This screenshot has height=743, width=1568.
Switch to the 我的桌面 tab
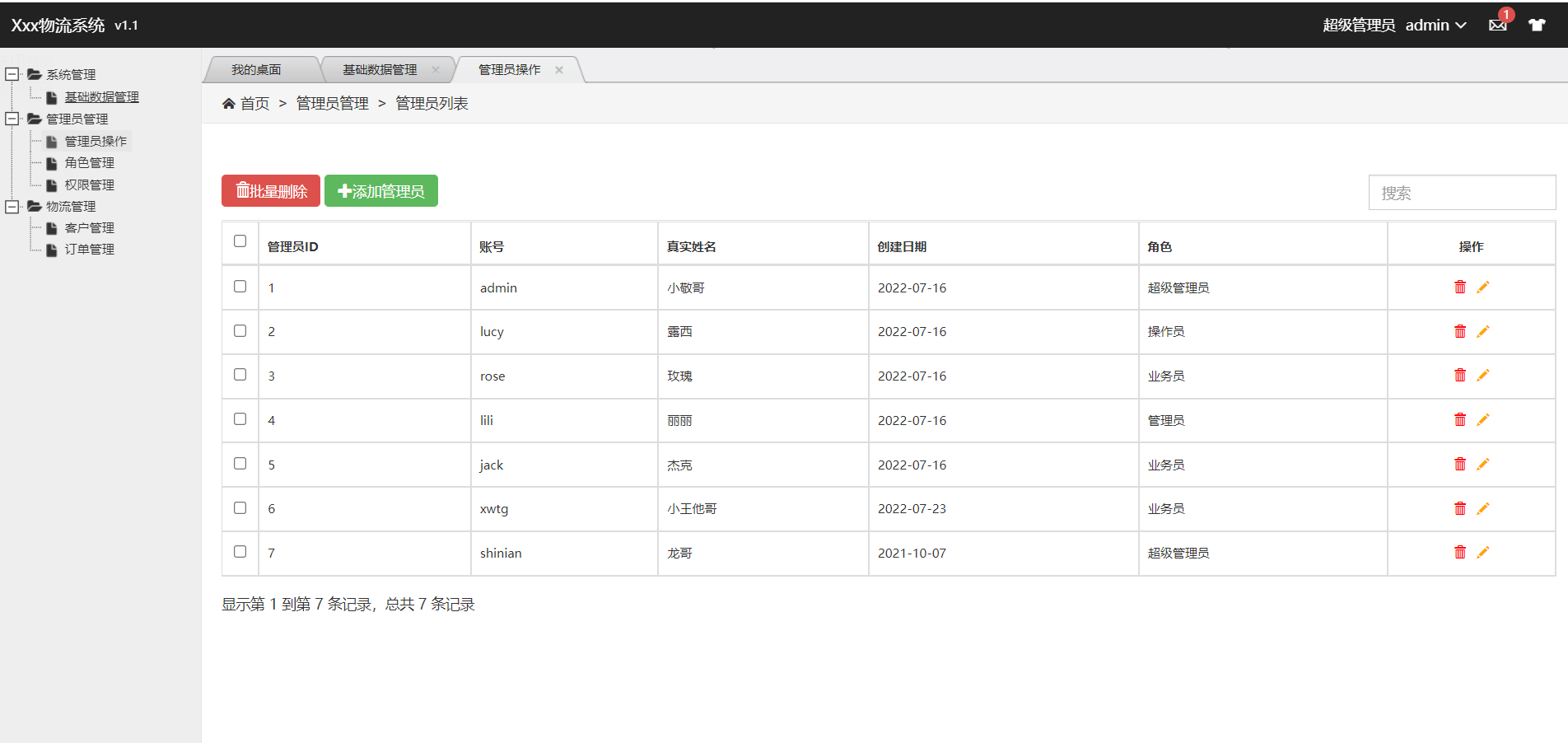coord(256,69)
